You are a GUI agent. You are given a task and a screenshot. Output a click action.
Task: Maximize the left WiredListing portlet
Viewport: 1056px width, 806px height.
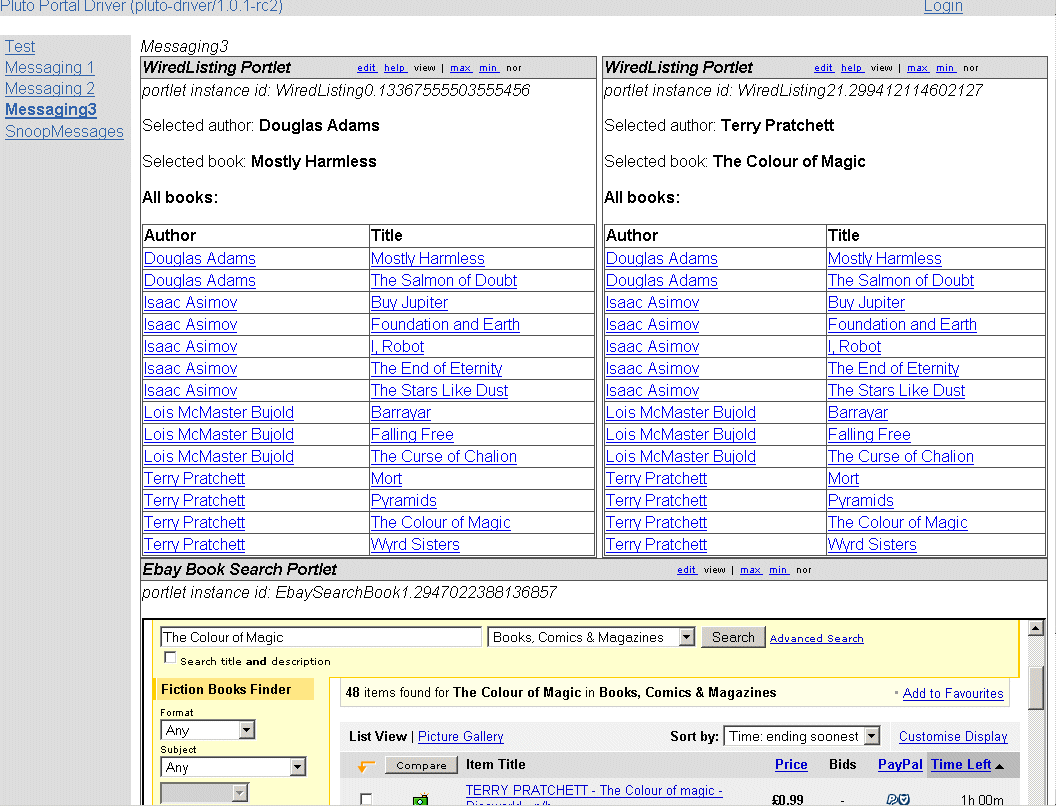(x=461, y=68)
